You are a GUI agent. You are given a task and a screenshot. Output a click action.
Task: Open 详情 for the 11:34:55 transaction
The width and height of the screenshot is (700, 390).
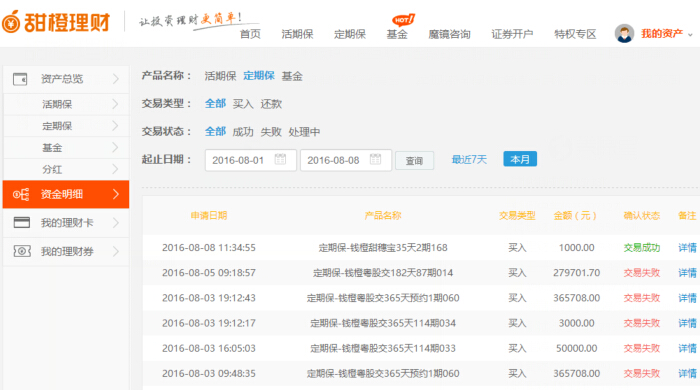pyautogui.click(x=687, y=248)
